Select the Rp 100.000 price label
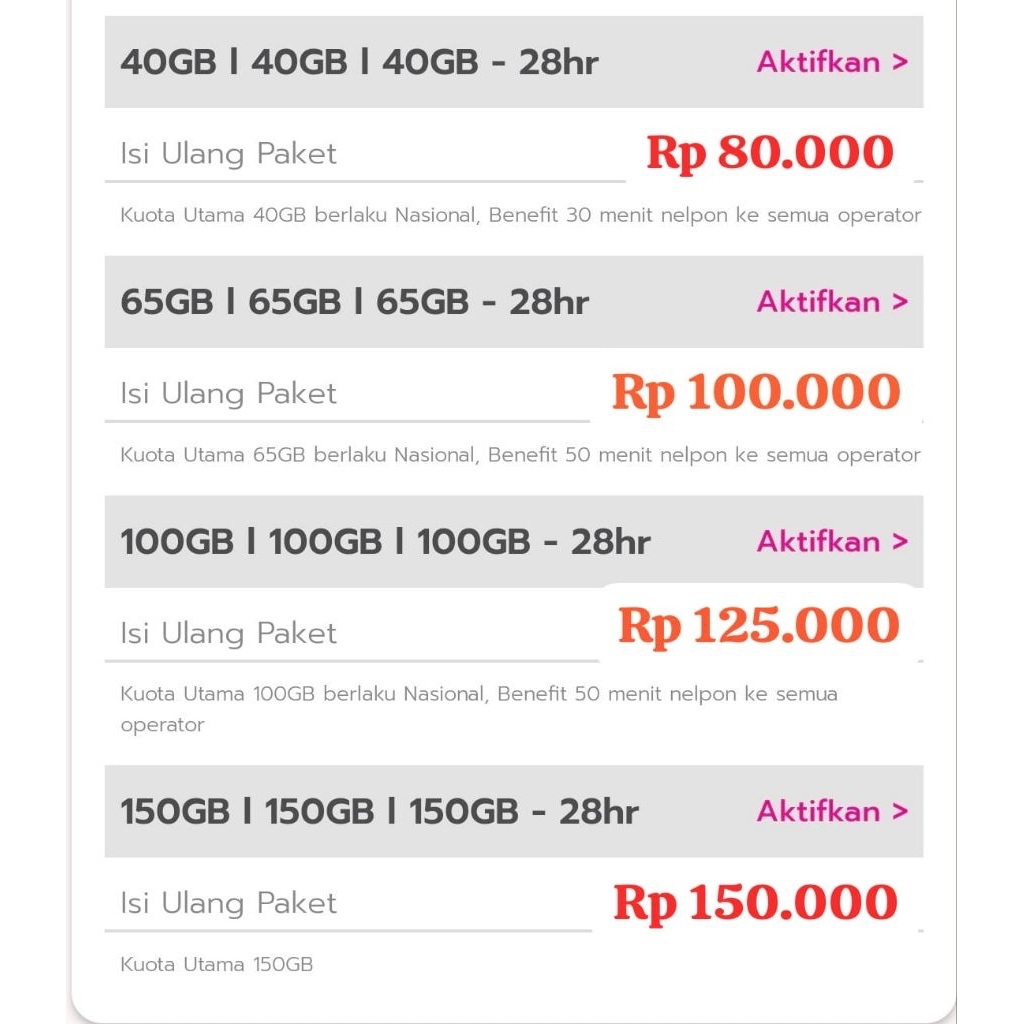The height and width of the screenshot is (1024, 1024). click(755, 392)
